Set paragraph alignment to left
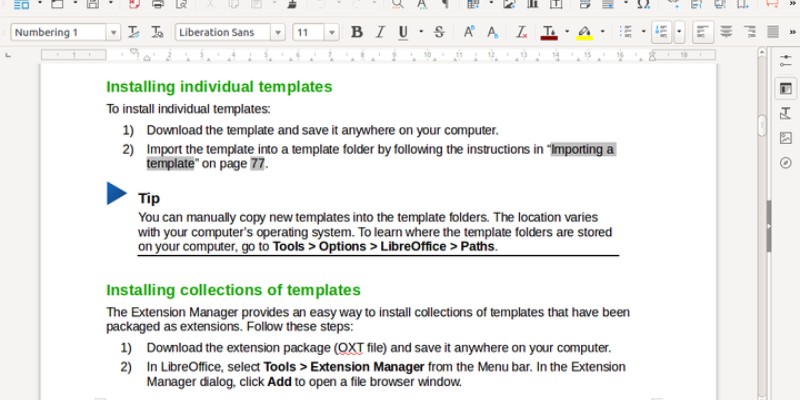The height and width of the screenshot is (400, 800). (x=703, y=32)
